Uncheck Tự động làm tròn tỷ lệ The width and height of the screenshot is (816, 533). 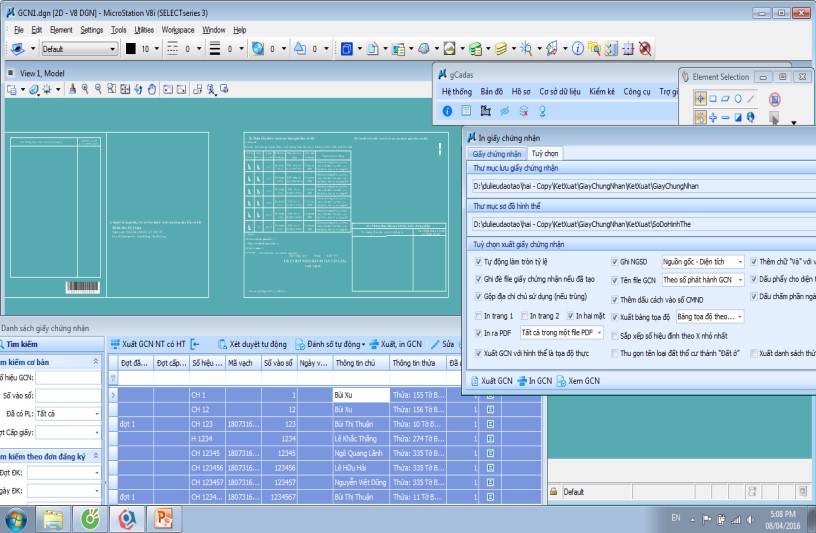pyautogui.click(x=478, y=261)
